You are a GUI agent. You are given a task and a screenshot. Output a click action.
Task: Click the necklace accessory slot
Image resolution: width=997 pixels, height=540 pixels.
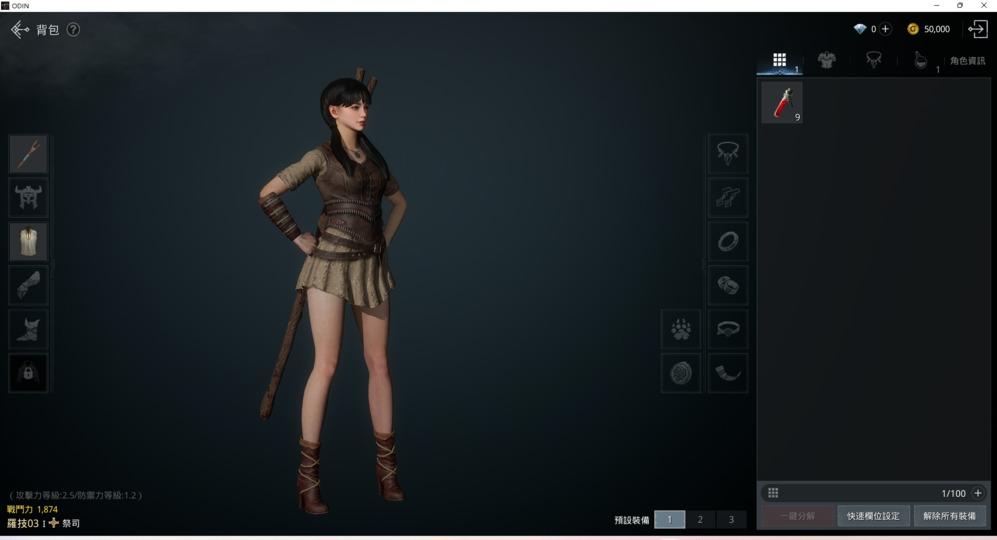click(x=728, y=154)
